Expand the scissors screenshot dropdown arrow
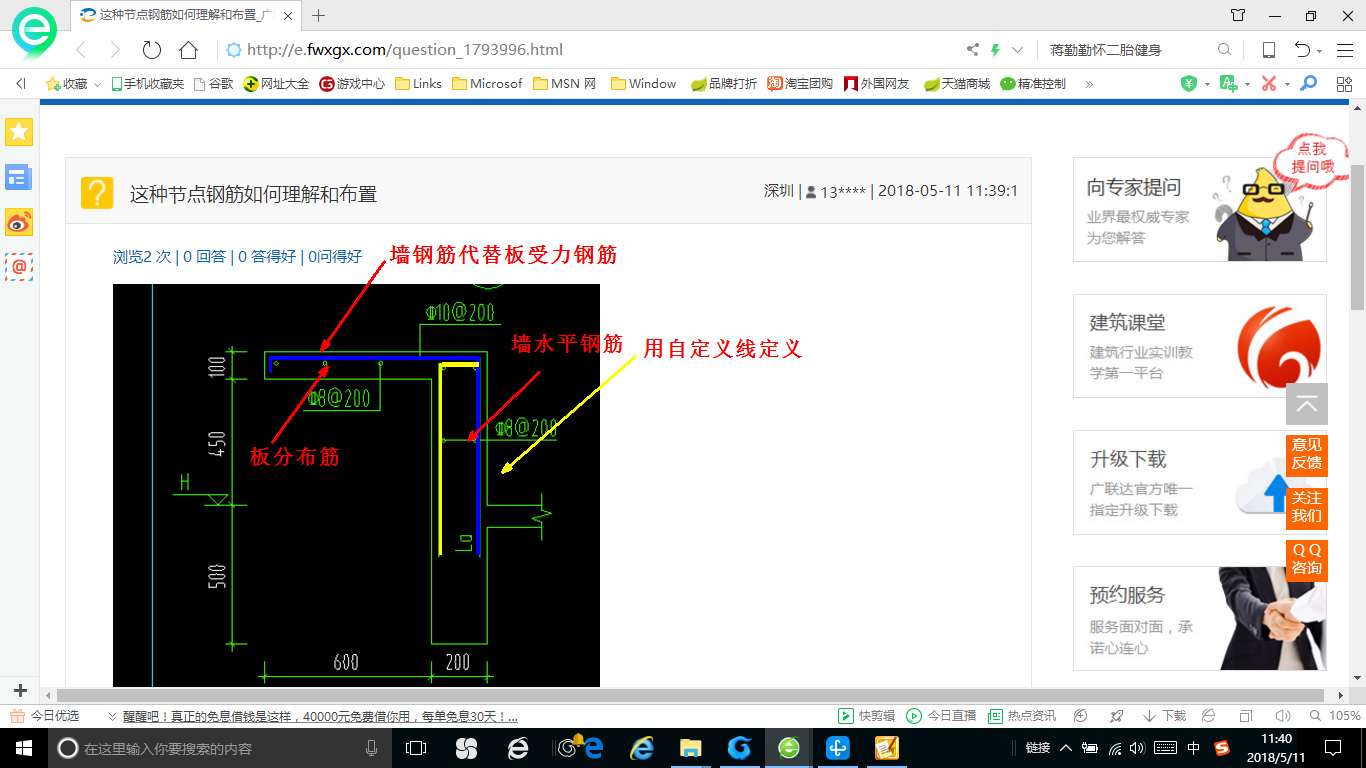 coord(1287,85)
